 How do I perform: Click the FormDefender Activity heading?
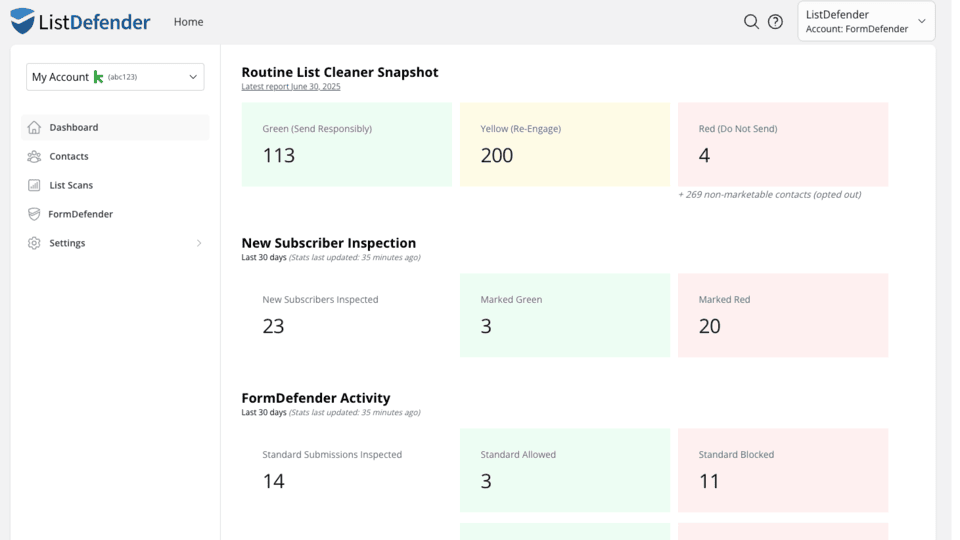pyautogui.click(x=316, y=398)
